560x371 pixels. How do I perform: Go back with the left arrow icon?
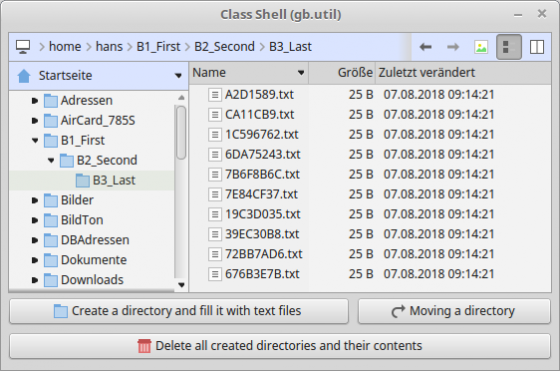425,47
